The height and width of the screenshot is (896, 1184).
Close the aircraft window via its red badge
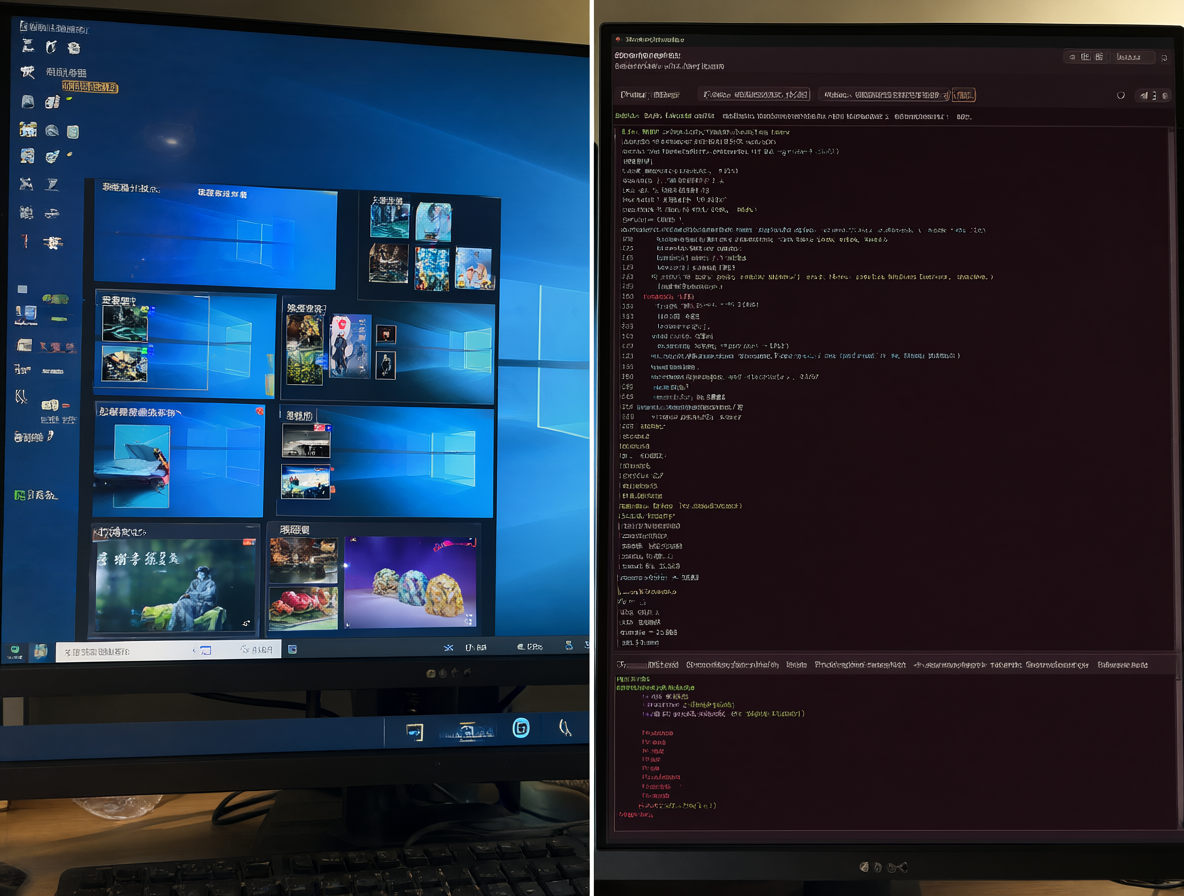(x=260, y=411)
